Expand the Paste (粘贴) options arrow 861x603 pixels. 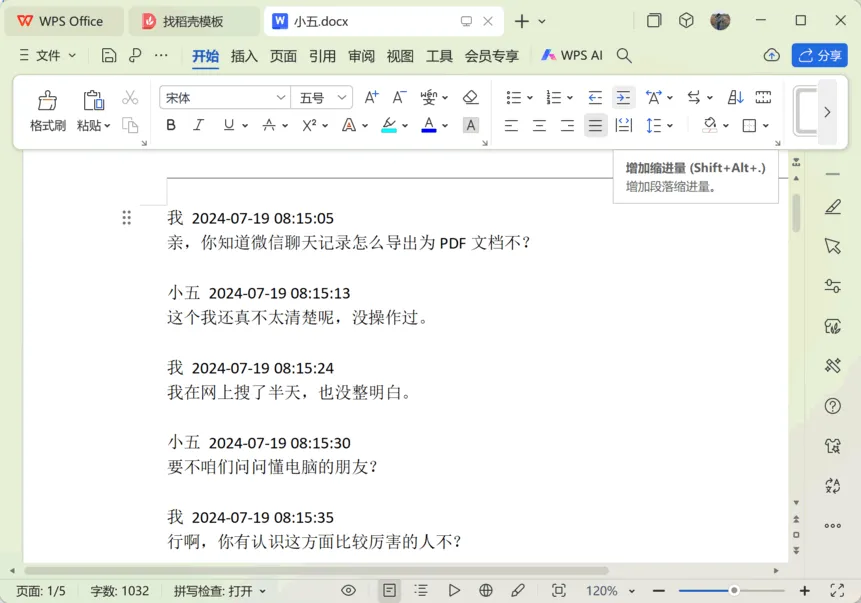[x=107, y=126]
